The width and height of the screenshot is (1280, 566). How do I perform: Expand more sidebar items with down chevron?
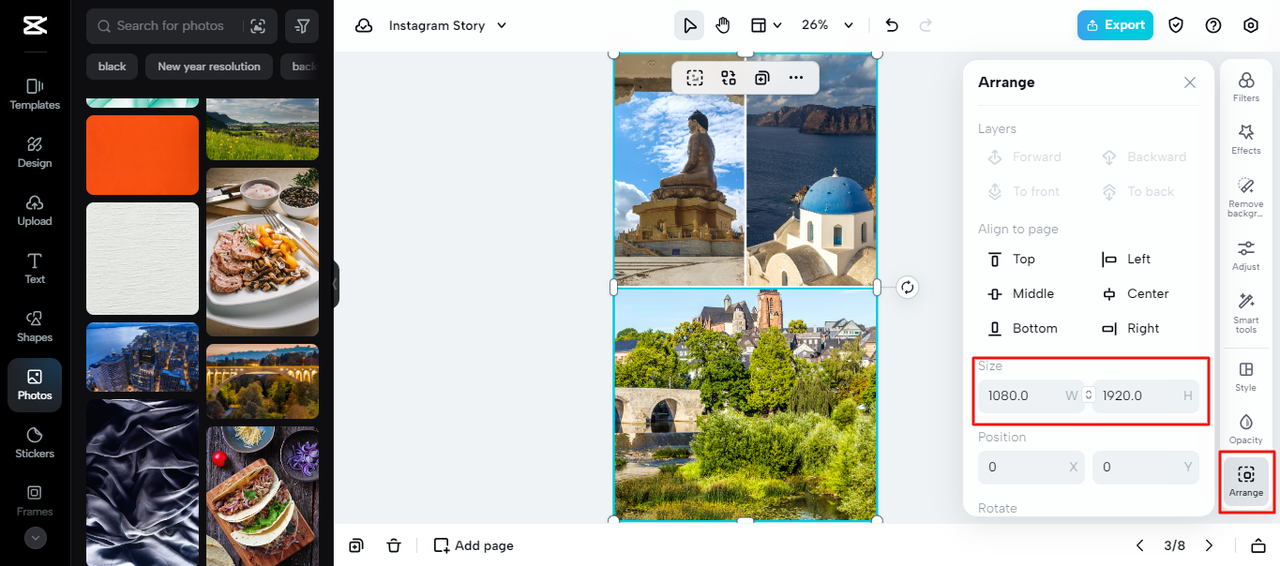click(35, 538)
